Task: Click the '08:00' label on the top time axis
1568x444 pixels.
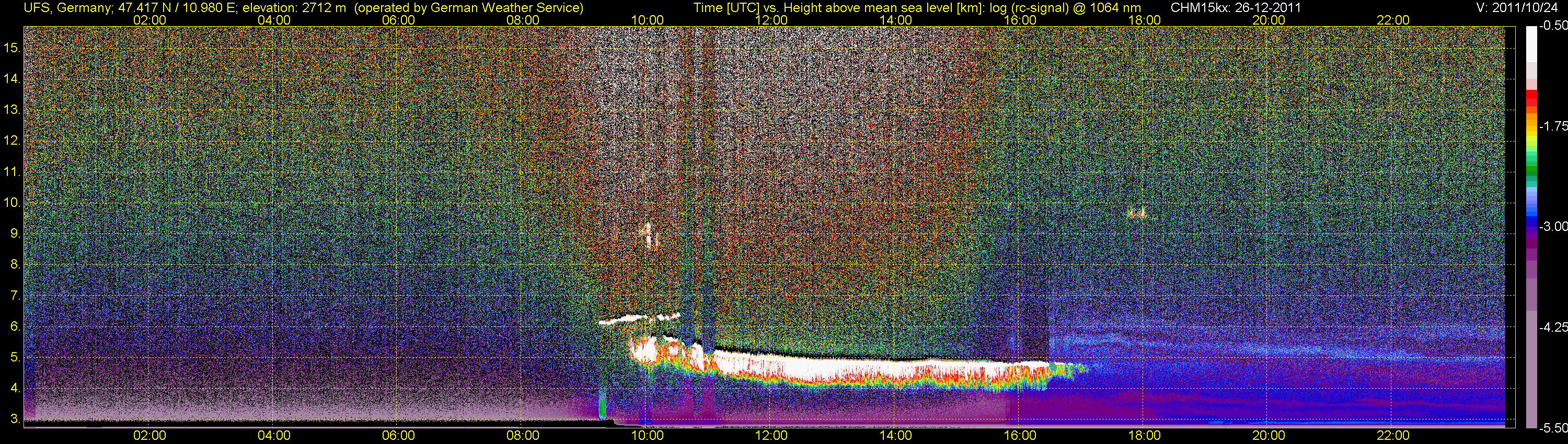Action: coord(523,20)
